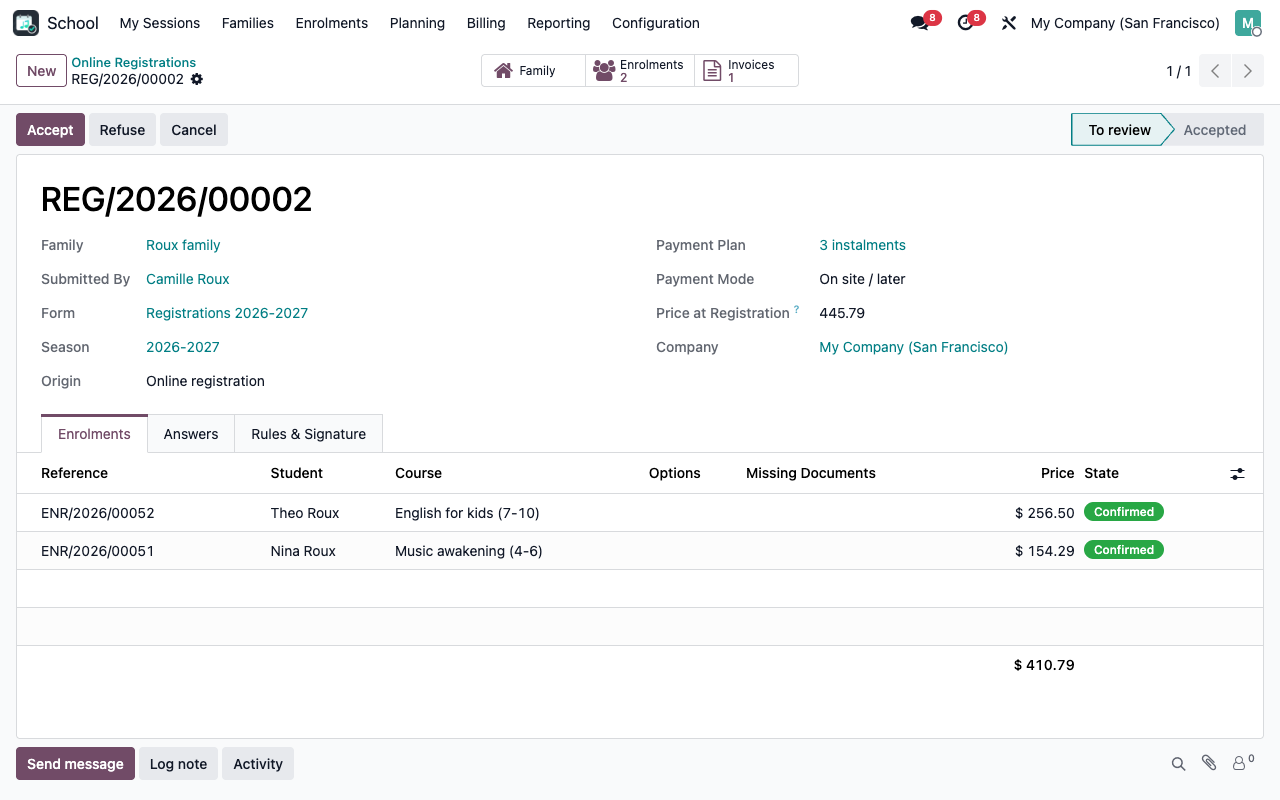The width and height of the screenshot is (1280, 800).
Task: Open the Configuration menu
Action: [x=656, y=23]
